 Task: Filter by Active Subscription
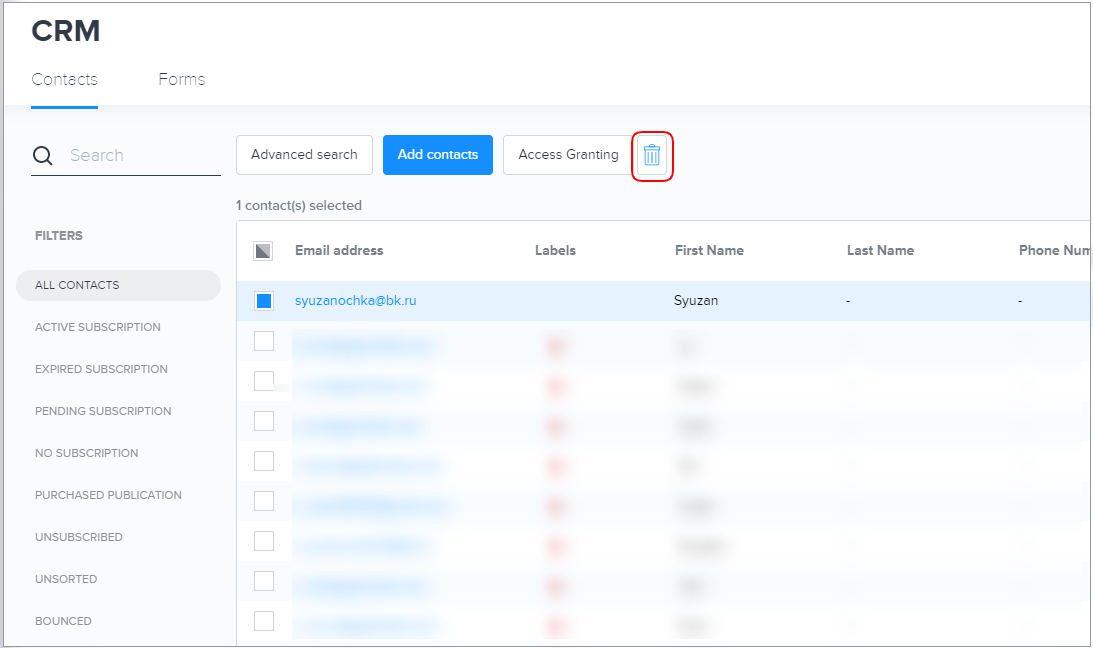97,327
